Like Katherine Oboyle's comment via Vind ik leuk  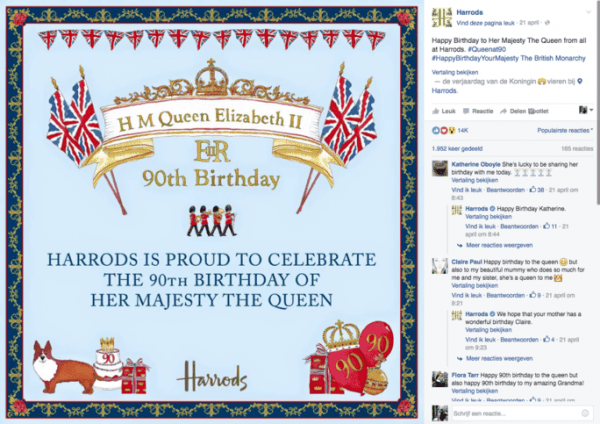click(x=466, y=190)
